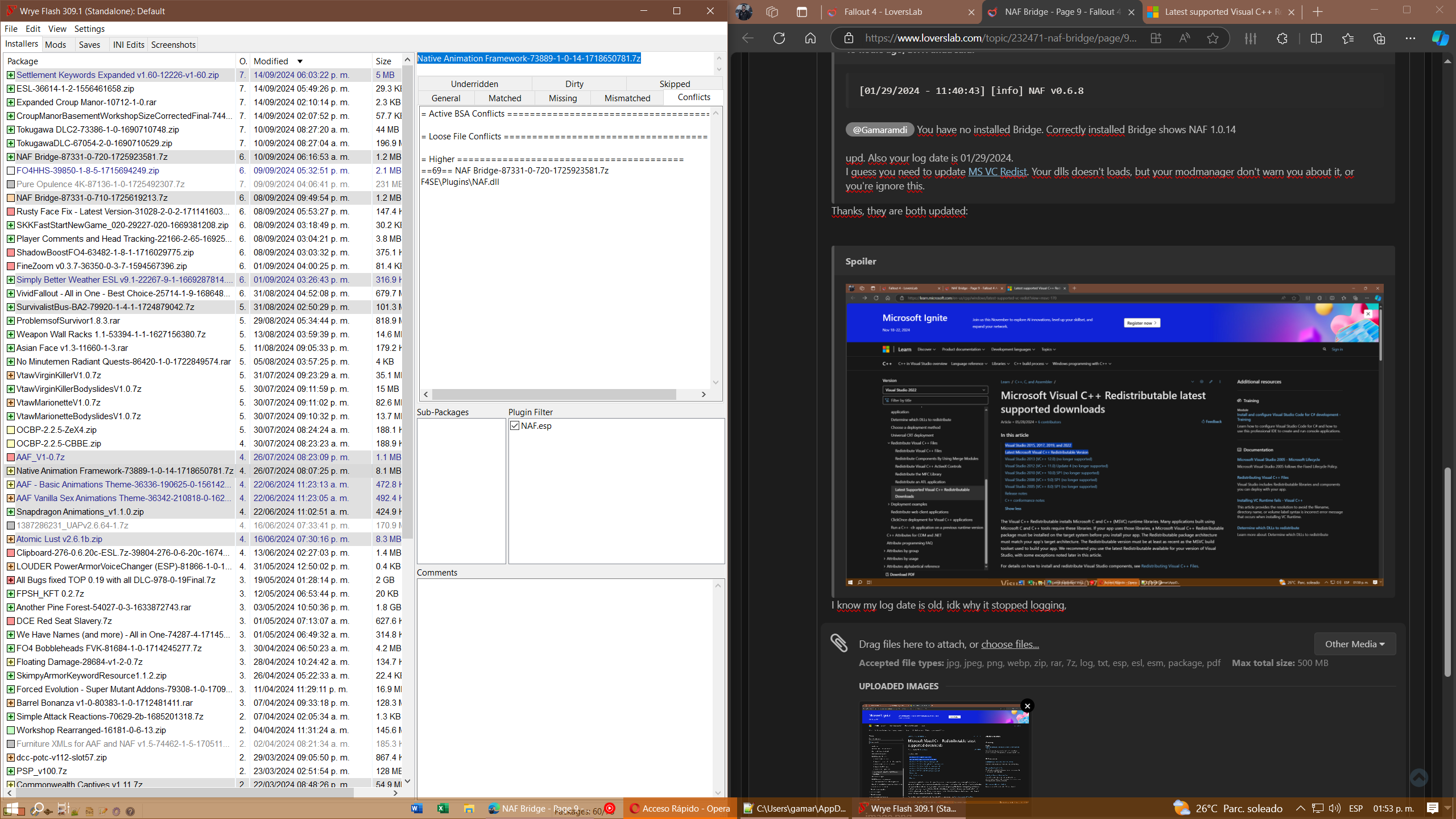Viewport: 1456px width, 819px height.
Task: Open the Other Media dropdown
Action: [1354, 644]
